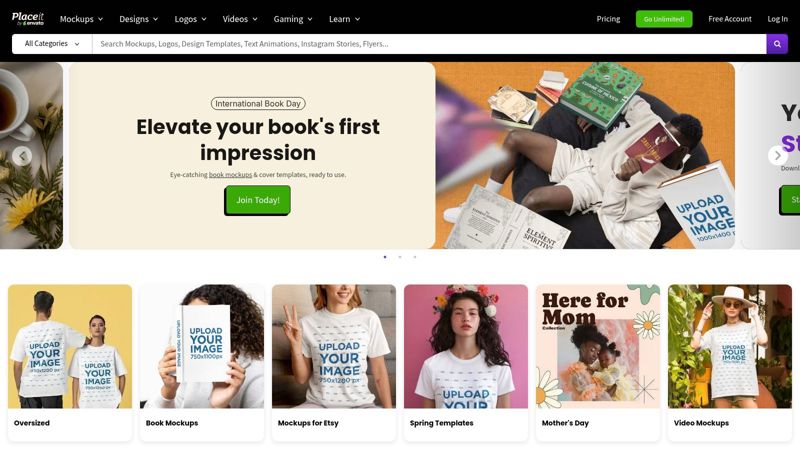Click the Placeit by Envato logo
Screen dimensions: 800x450
coord(28,19)
